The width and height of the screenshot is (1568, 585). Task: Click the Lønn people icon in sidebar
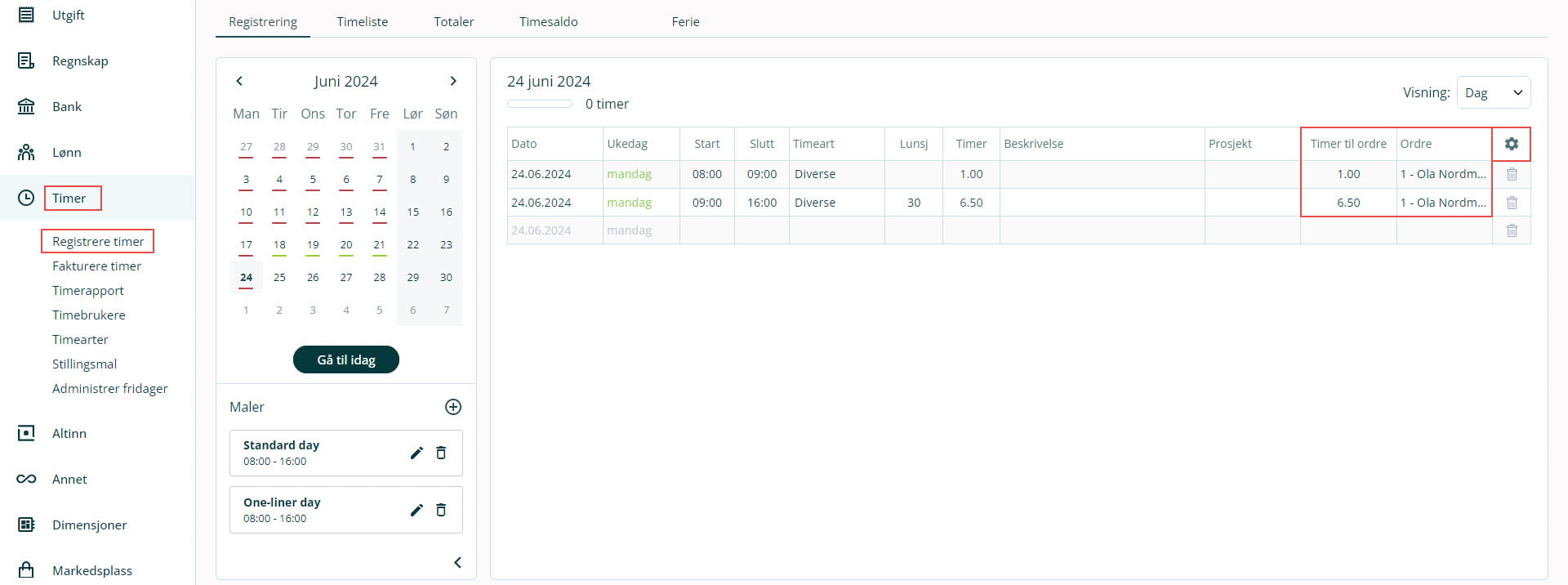(26, 152)
